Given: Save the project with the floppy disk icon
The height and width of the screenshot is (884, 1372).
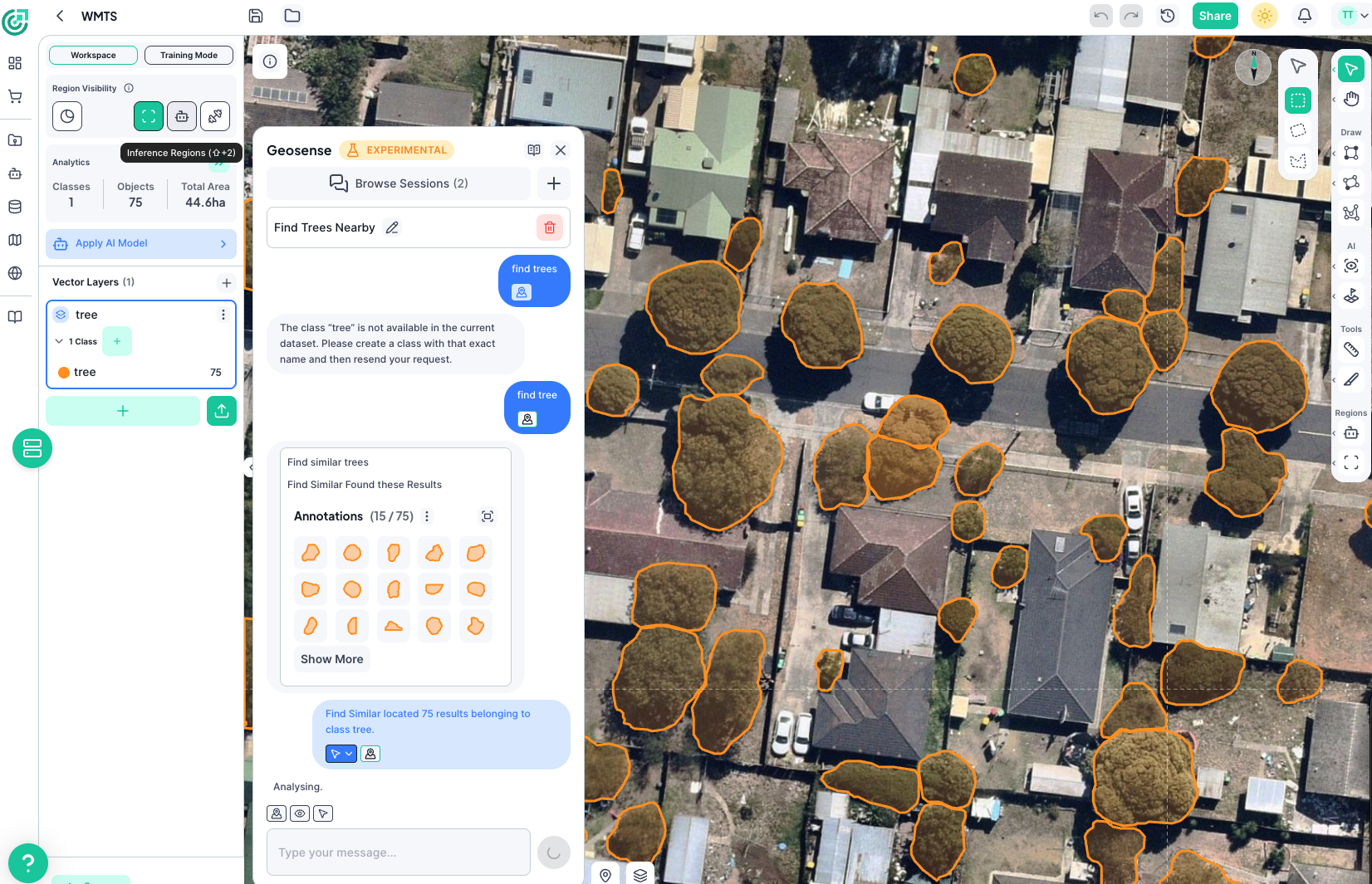Looking at the screenshot, I should point(256,16).
